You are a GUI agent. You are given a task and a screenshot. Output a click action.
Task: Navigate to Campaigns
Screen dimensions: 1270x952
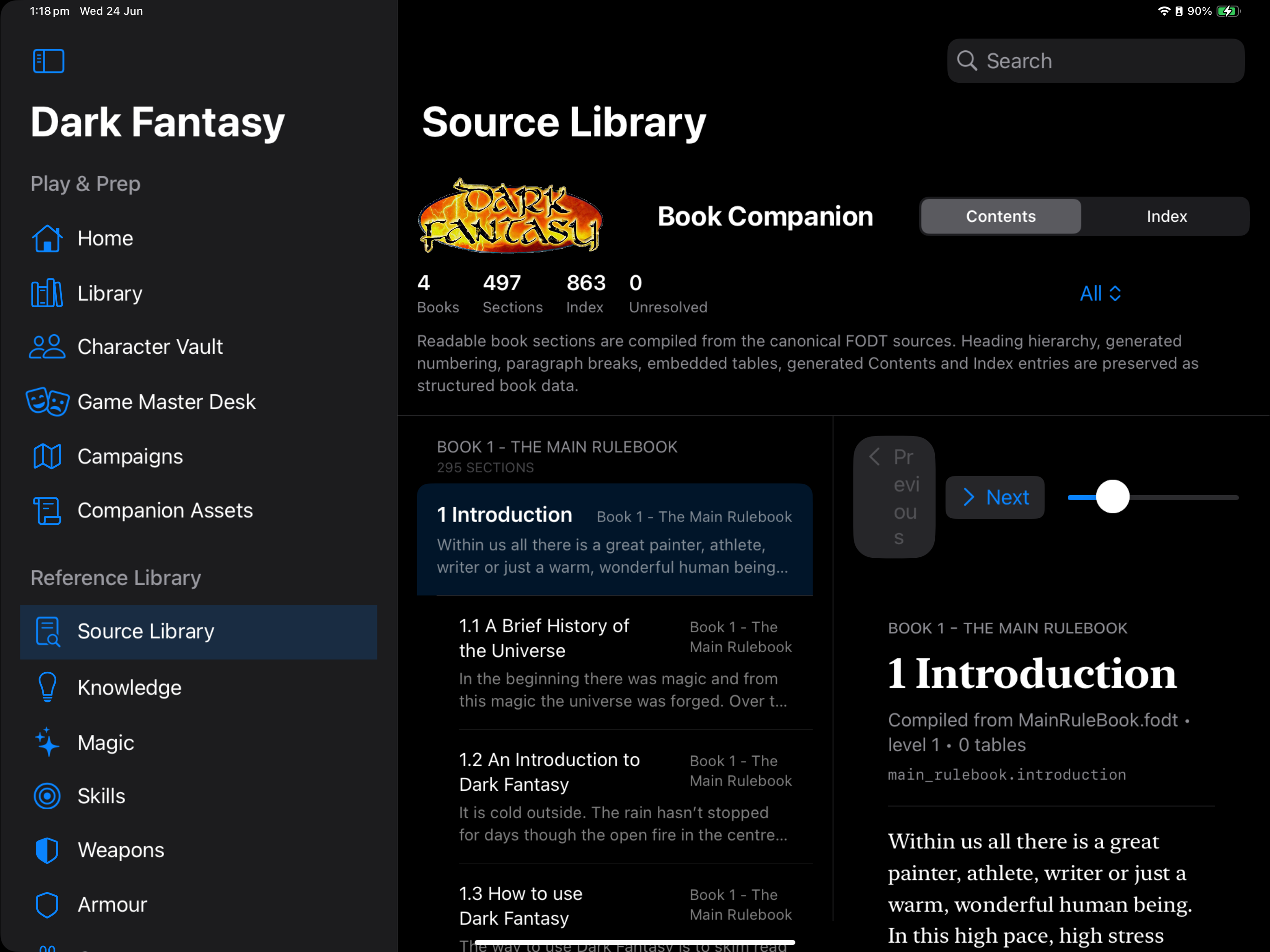pyautogui.click(x=198, y=456)
